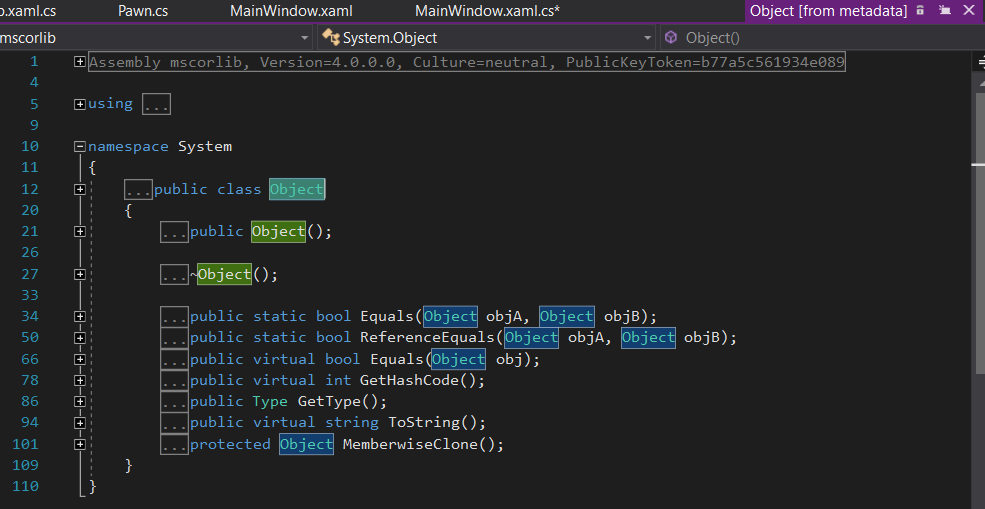Image resolution: width=985 pixels, height=509 pixels.
Task: Expand the collapsed Assembly mscorlib region
Action: (80, 62)
